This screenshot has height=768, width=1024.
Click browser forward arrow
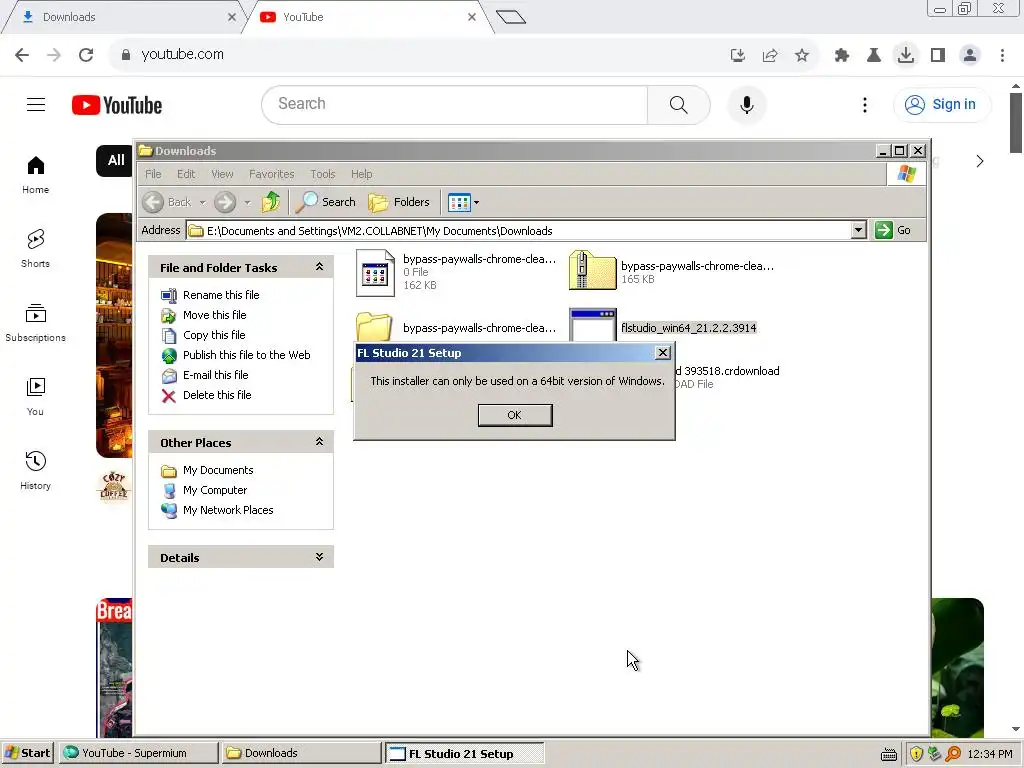coord(54,55)
